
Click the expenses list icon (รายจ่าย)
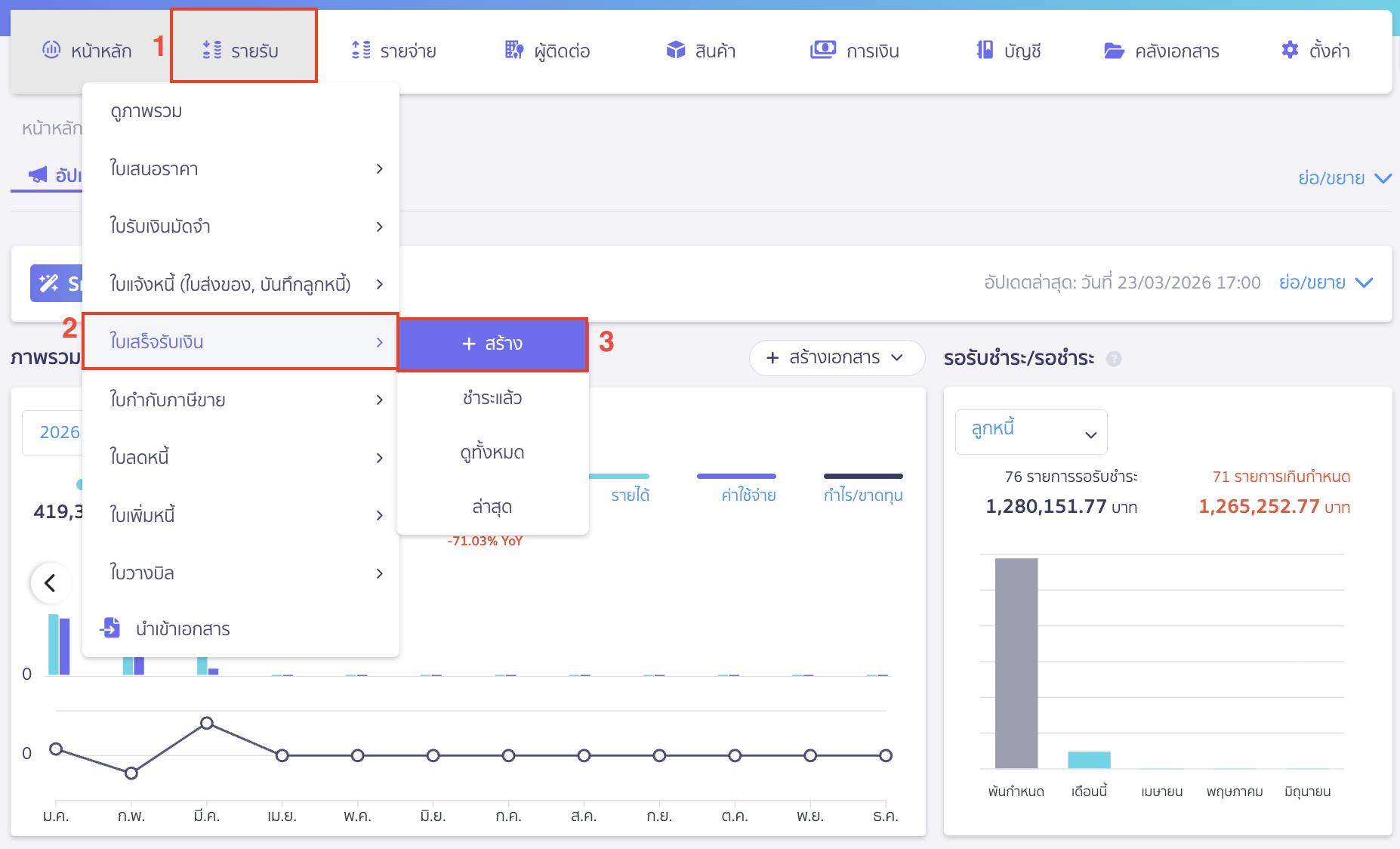(x=361, y=51)
